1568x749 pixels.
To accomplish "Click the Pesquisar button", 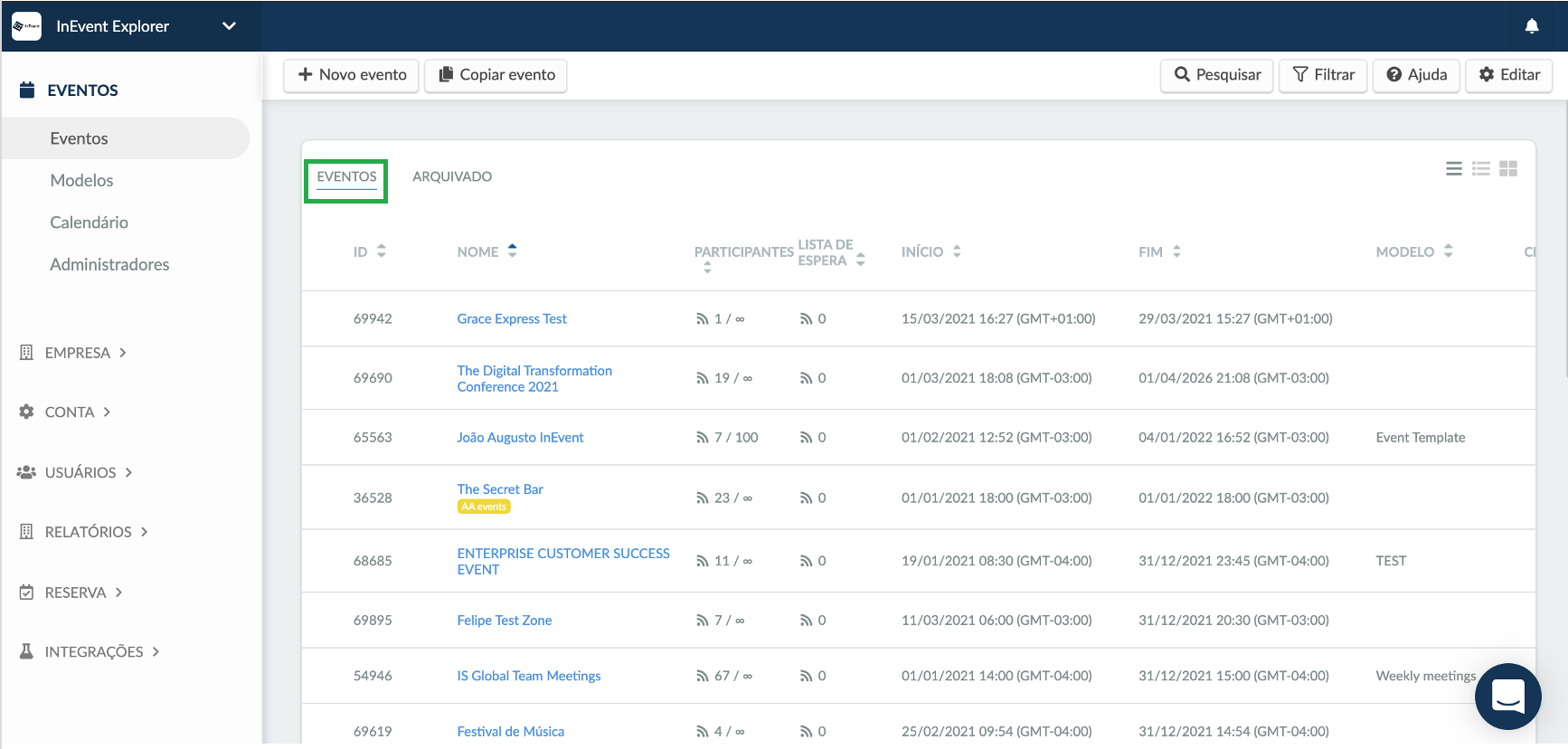I will tap(1217, 75).
